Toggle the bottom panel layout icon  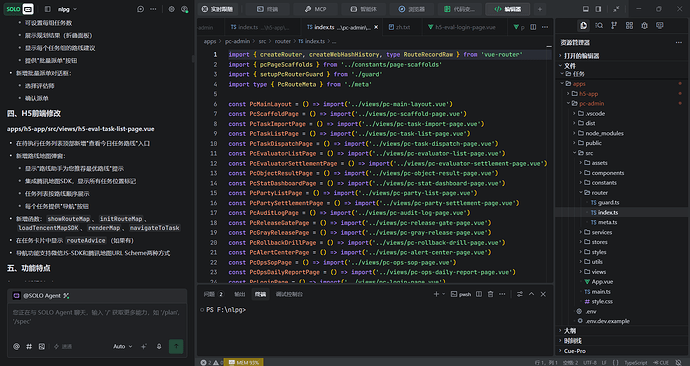(x=586, y=9)
